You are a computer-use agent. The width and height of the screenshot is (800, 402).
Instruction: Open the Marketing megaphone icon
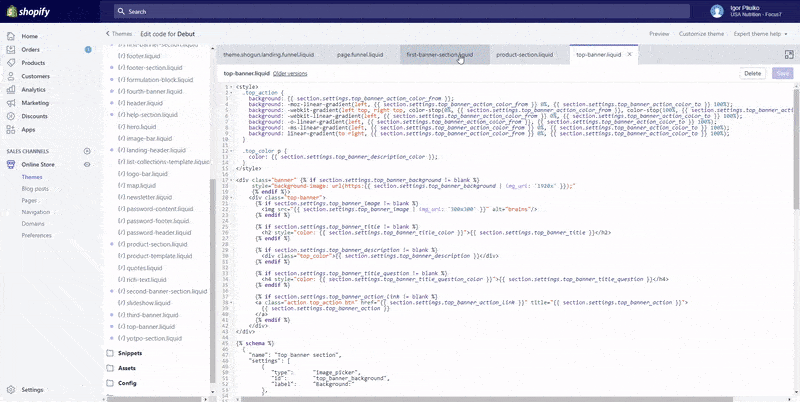(x=11, y=103)
